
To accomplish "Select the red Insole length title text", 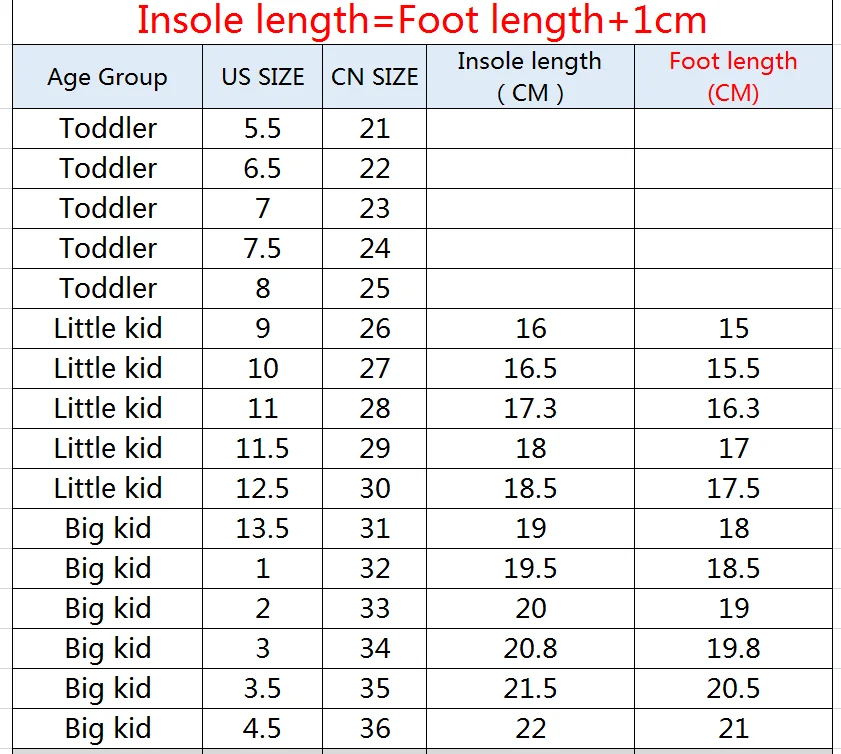I will click(x=422, y=20).
